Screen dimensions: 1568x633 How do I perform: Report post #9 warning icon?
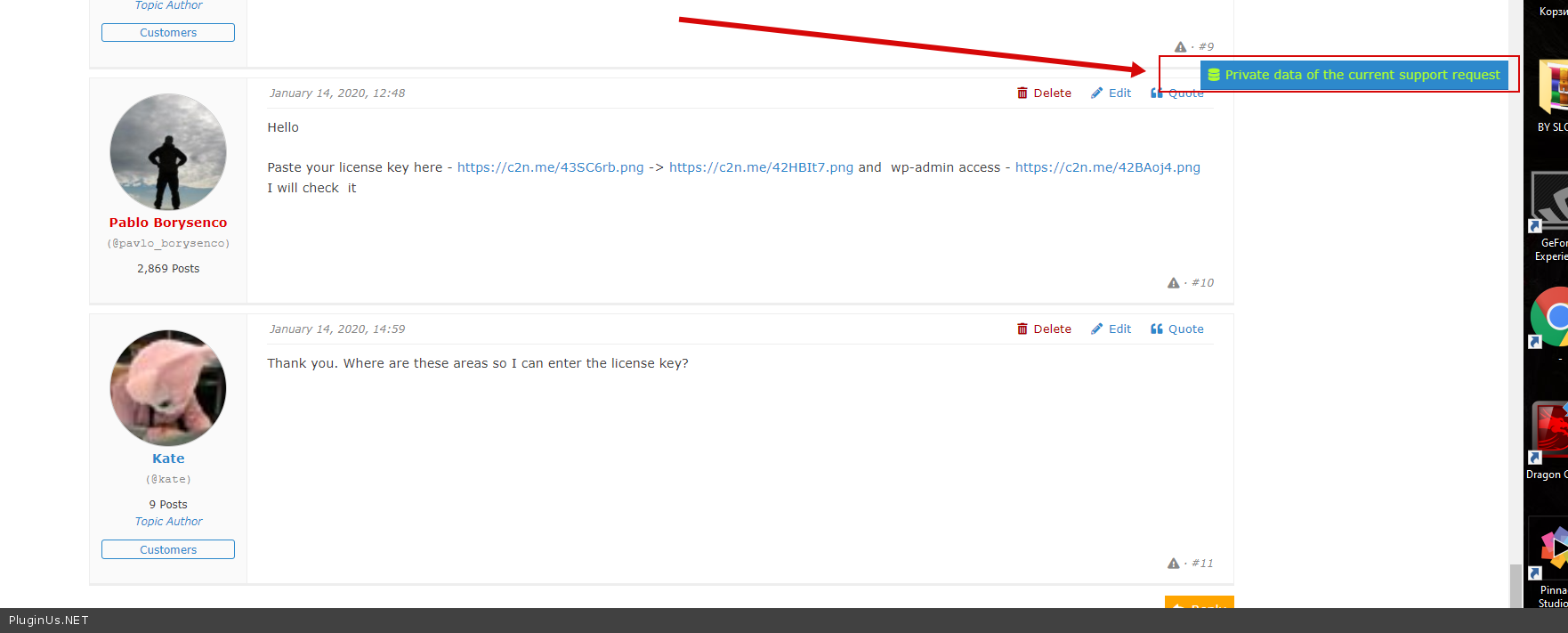click(x=1180, y=47)
